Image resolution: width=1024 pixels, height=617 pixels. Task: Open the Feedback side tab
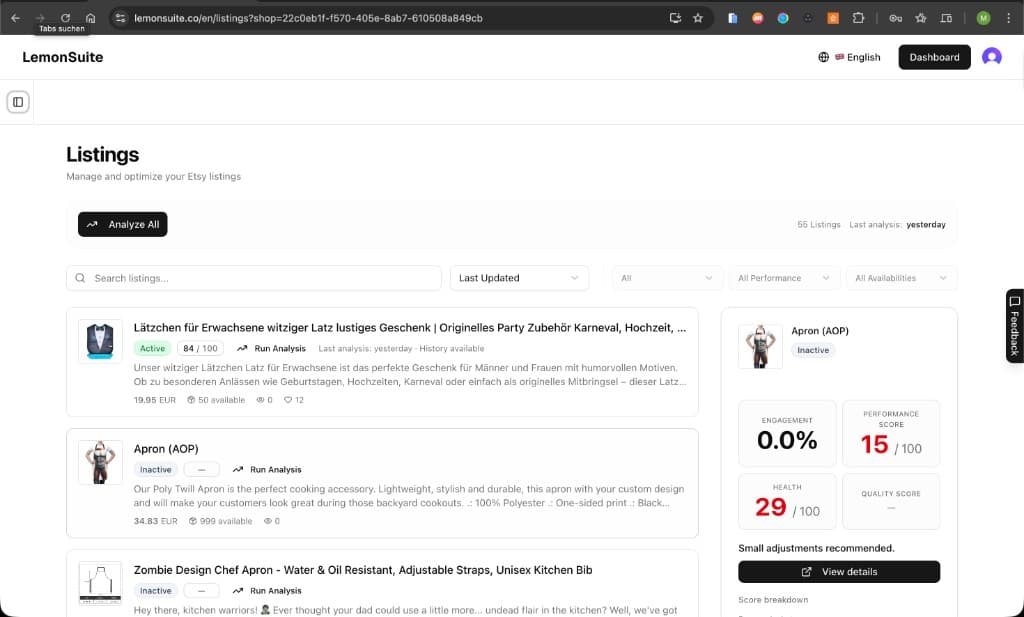pos(1014,326)
